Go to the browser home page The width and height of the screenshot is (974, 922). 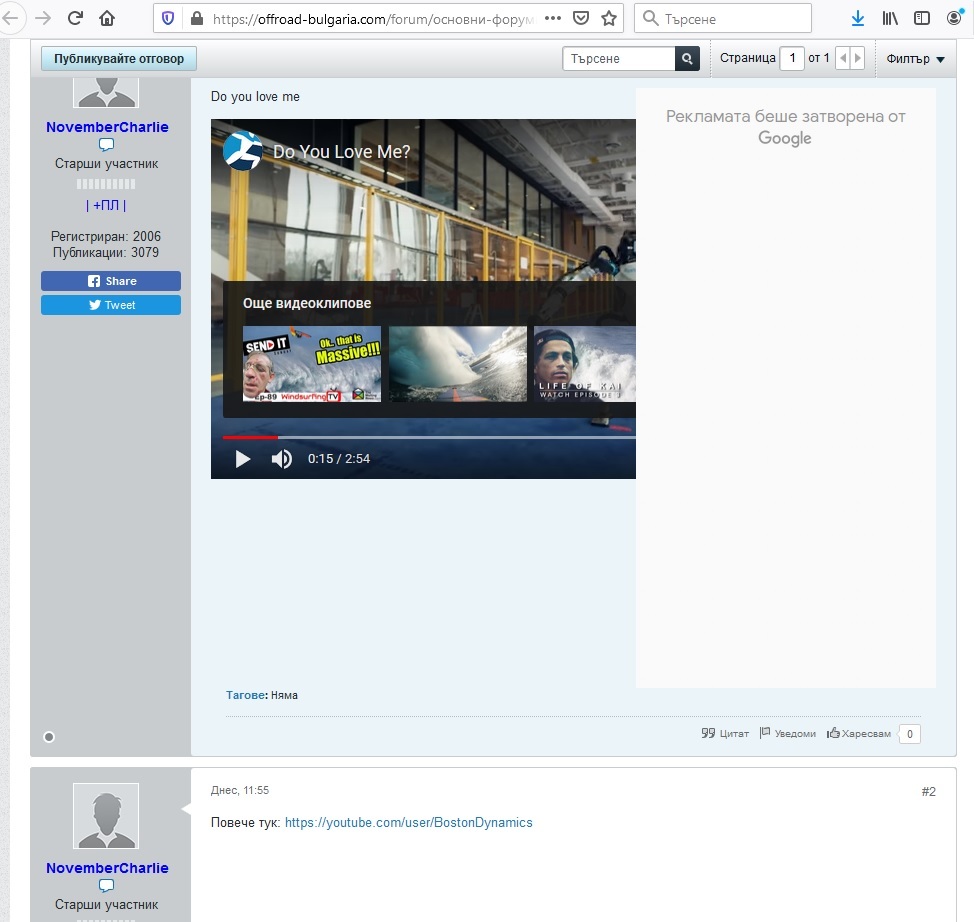pos(107,18)
